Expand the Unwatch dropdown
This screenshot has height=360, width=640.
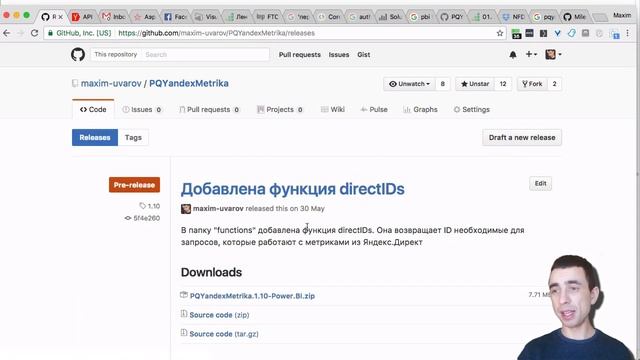tap(409, 84)
